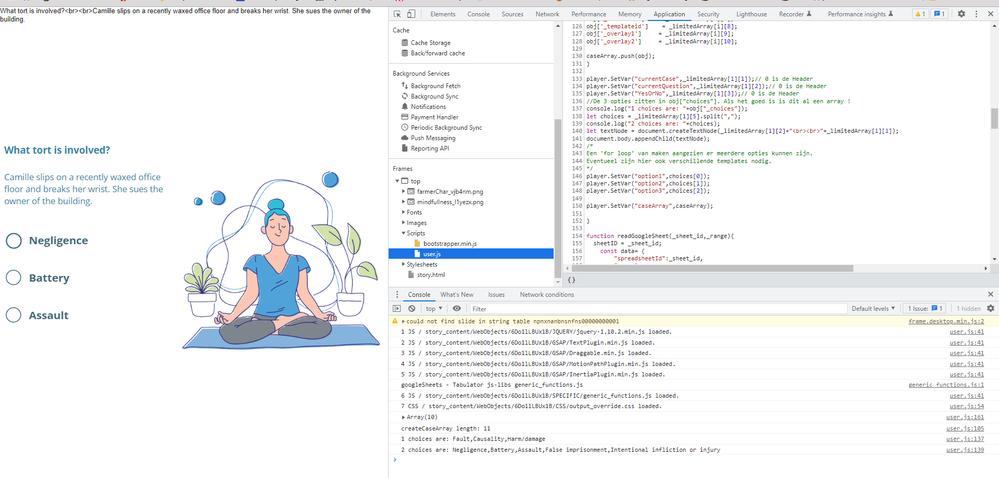Expand the Stylesheets tree folder

[x=401, y=264]
